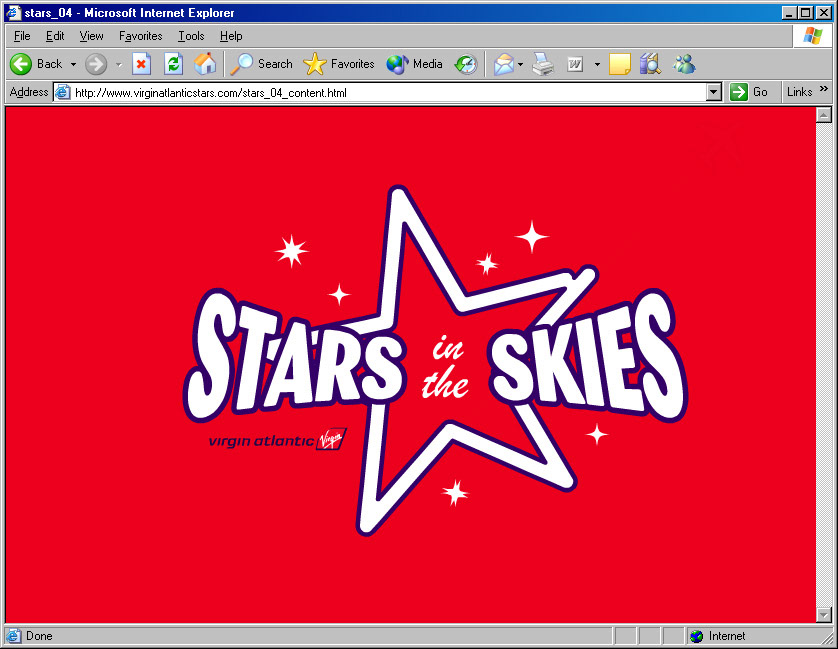Click the virgin atlantic logo
Screen dimensions: 838x649
click(x=277, y=440)
